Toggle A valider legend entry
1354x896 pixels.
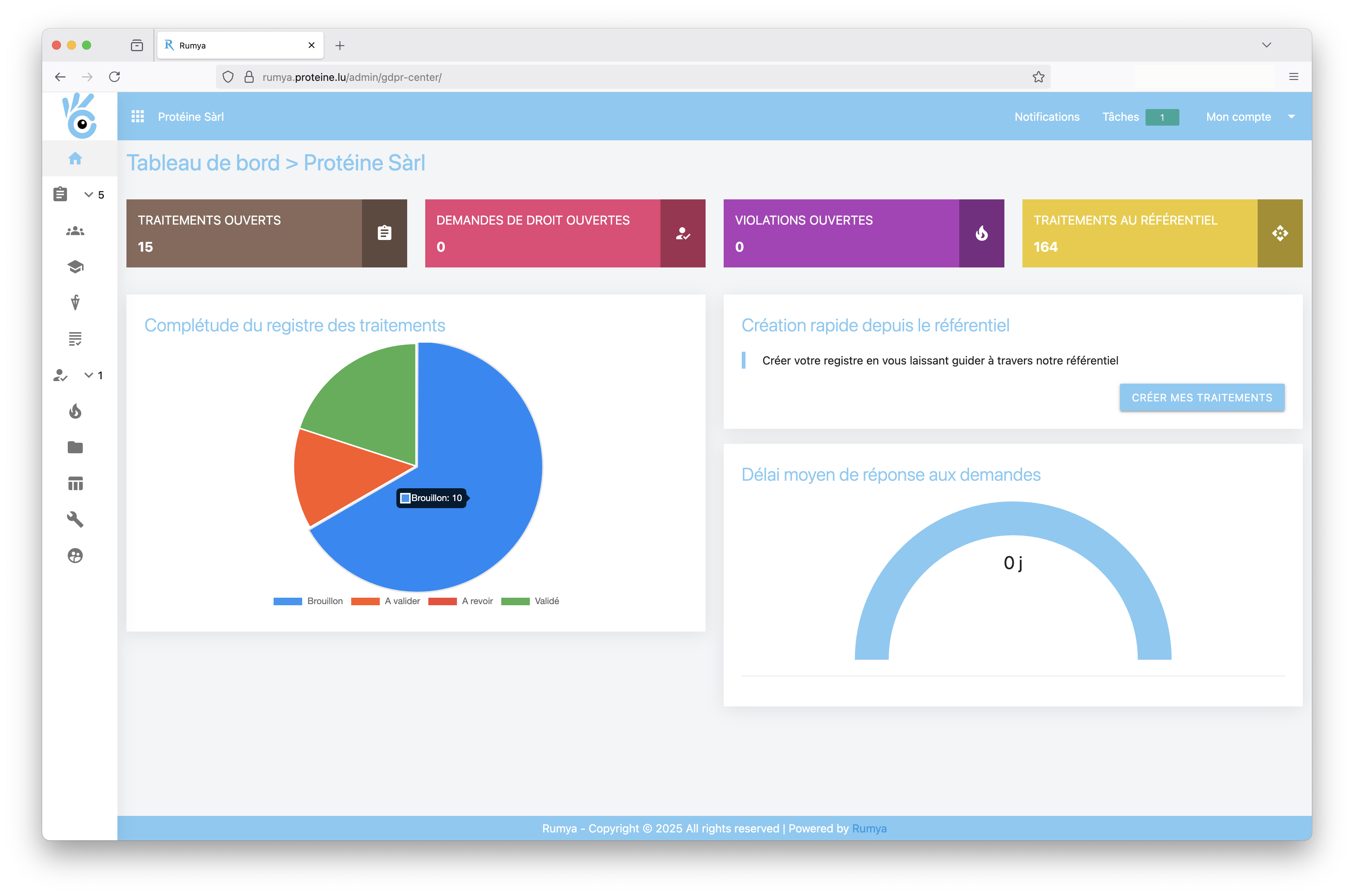coord(402,601)
